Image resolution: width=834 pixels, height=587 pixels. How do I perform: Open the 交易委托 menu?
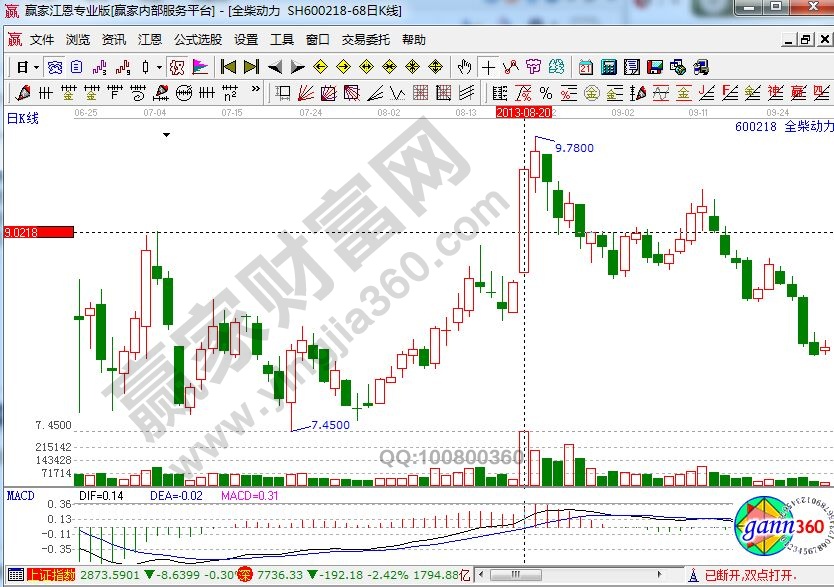click(365, 39)
